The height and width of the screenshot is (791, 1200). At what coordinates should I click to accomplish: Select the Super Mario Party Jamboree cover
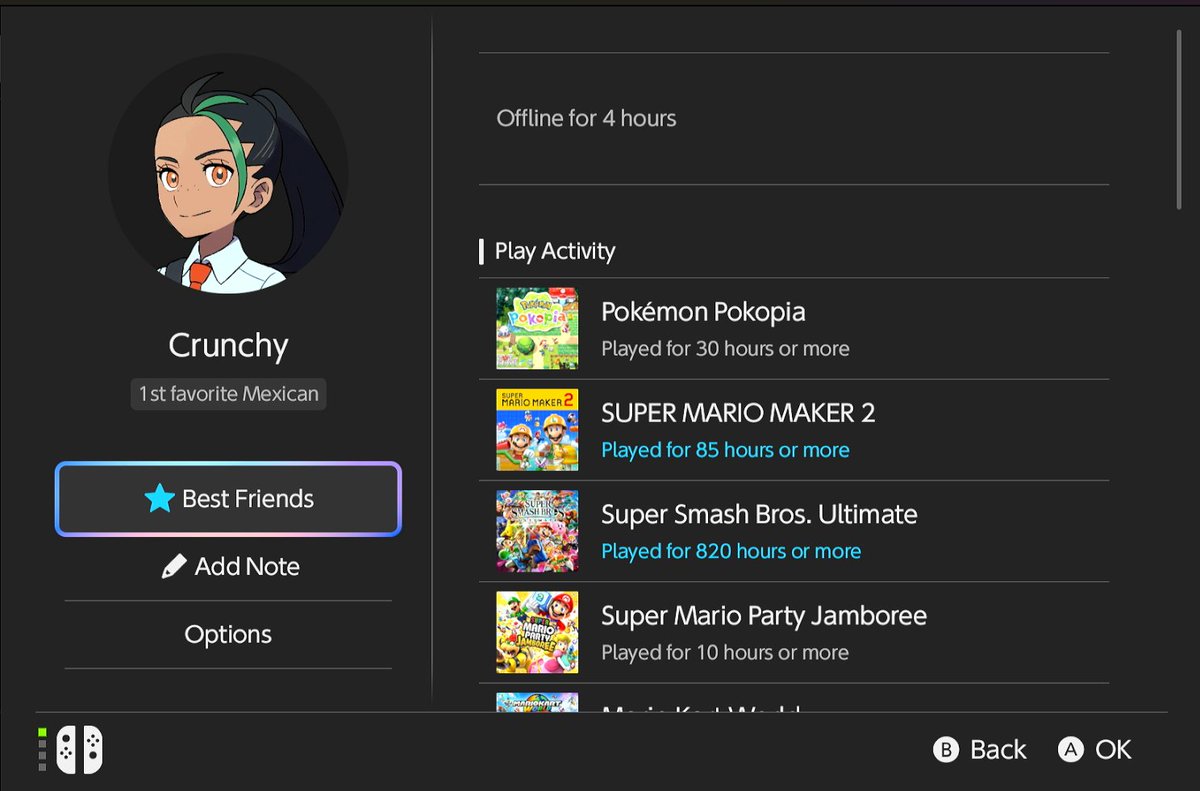click(537, 632)
